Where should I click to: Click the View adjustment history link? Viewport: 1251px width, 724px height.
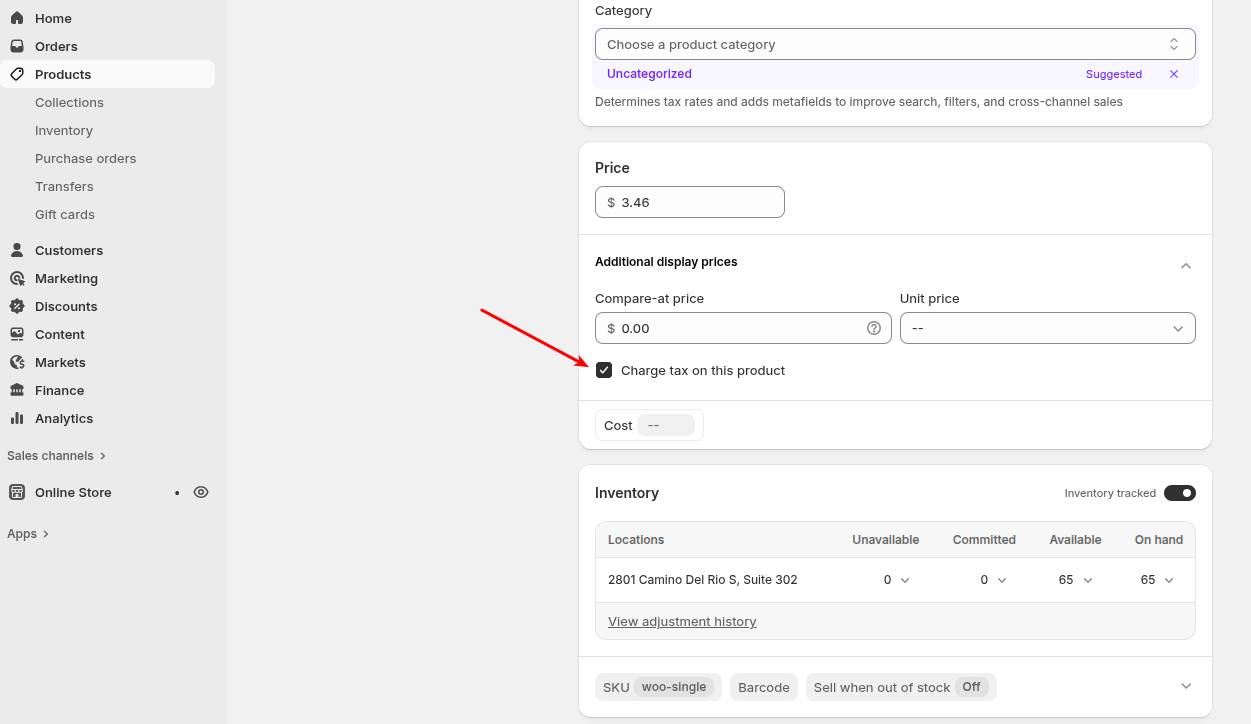[x=682, y=621]
